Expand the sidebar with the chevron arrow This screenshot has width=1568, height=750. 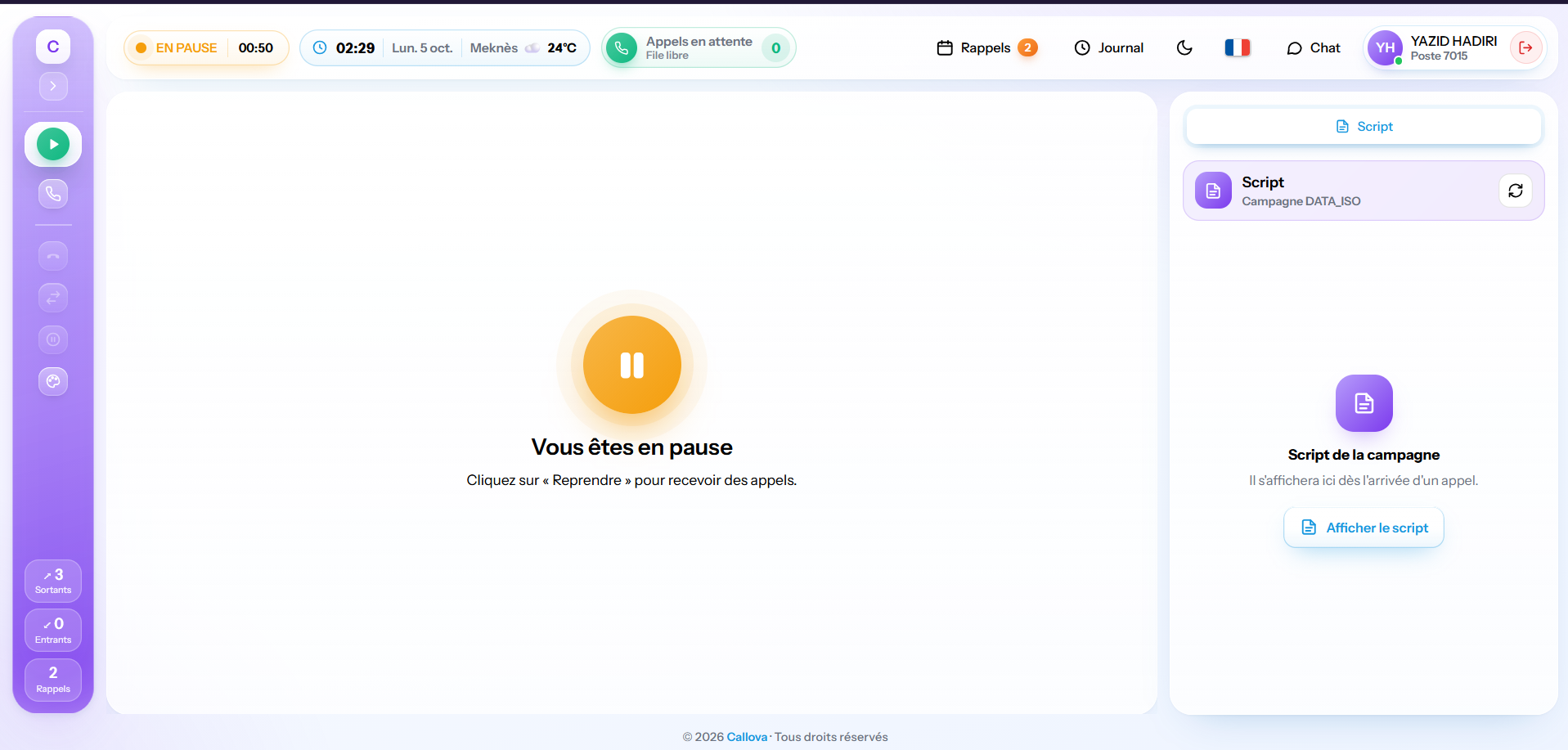pos(53,86)
